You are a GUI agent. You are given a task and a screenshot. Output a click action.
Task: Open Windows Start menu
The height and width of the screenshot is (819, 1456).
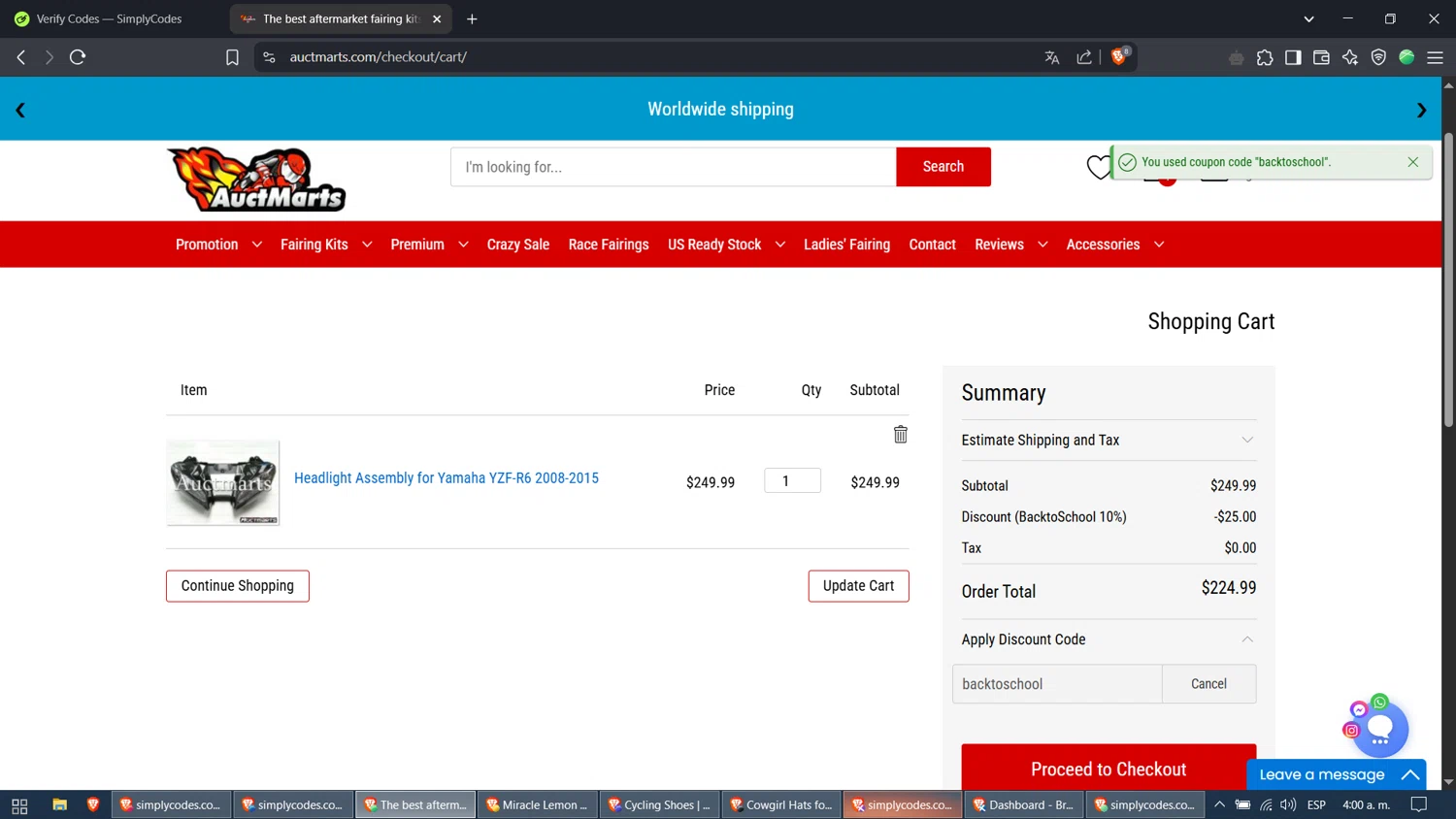(x=19, y=805)
